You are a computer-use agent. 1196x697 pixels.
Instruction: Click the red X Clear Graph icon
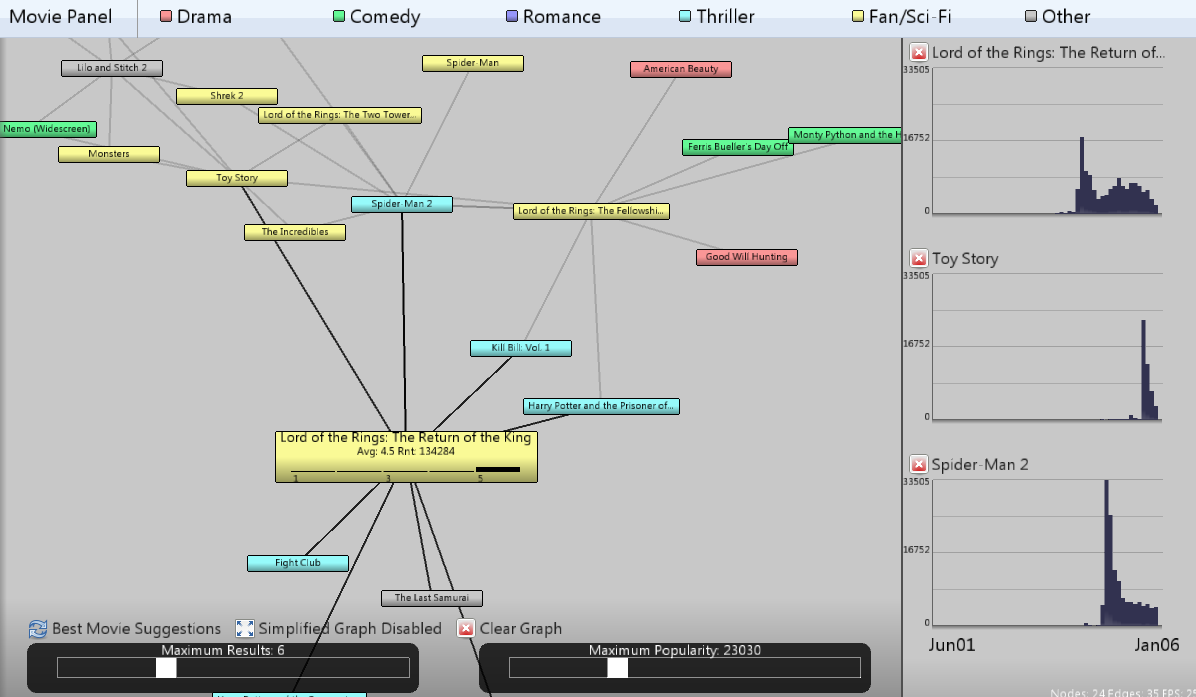(x=465, y=628)
